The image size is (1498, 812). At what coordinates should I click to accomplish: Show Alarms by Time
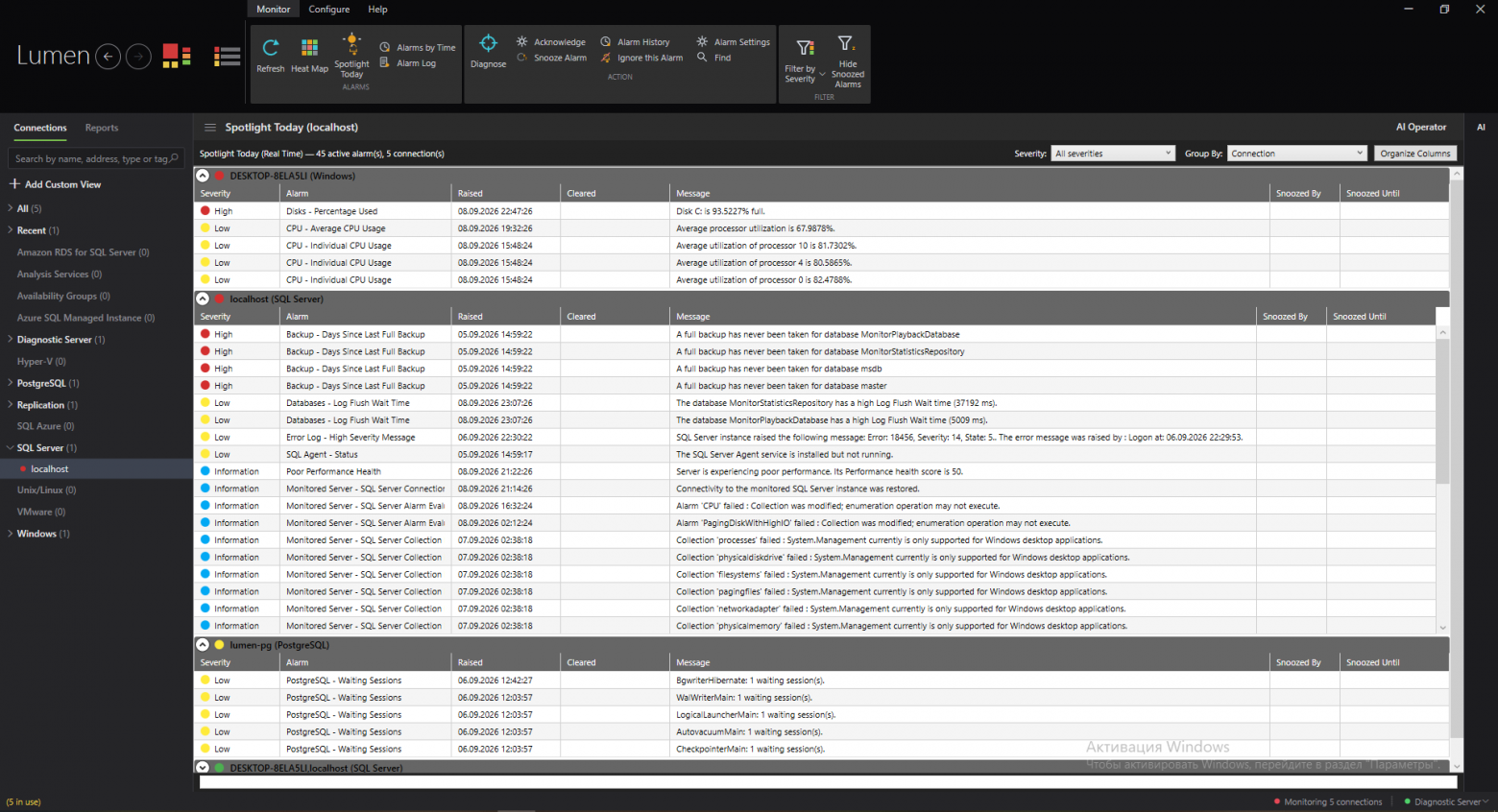[x=418, y=47]
